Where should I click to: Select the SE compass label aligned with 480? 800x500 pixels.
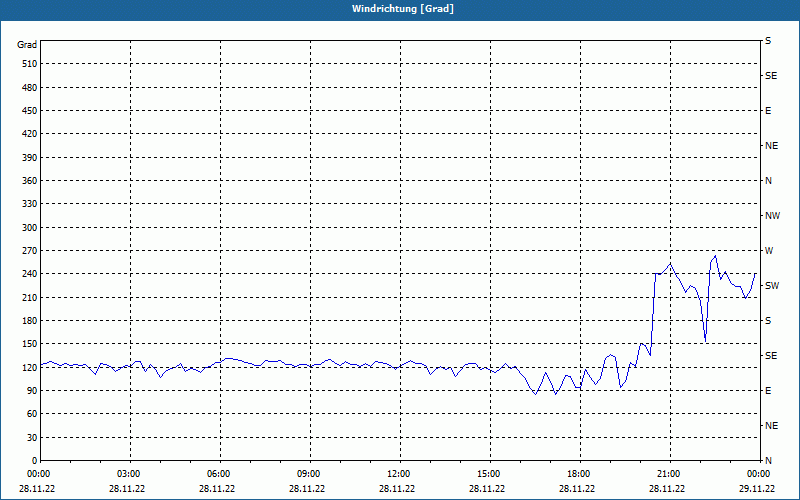point(771,76)
